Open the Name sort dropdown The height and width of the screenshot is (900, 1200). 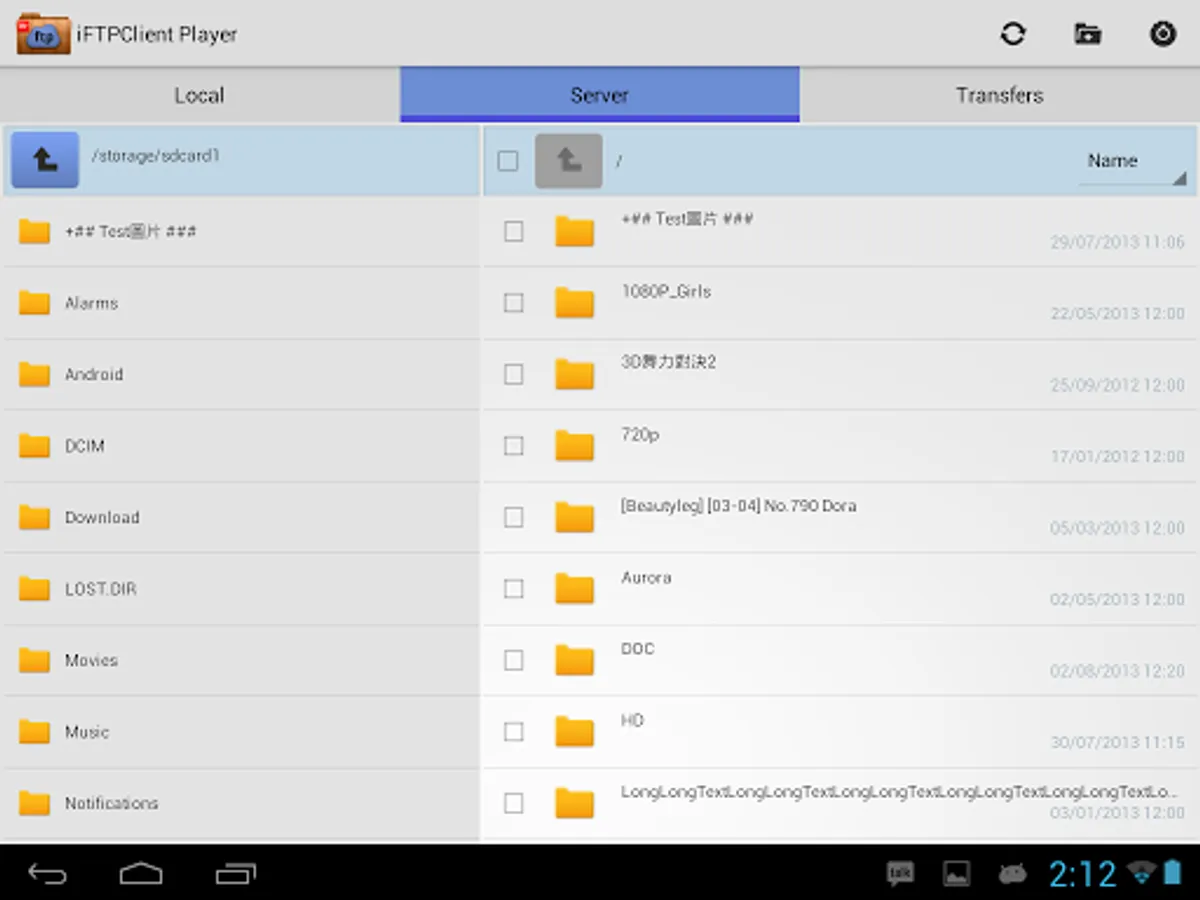1133,163
